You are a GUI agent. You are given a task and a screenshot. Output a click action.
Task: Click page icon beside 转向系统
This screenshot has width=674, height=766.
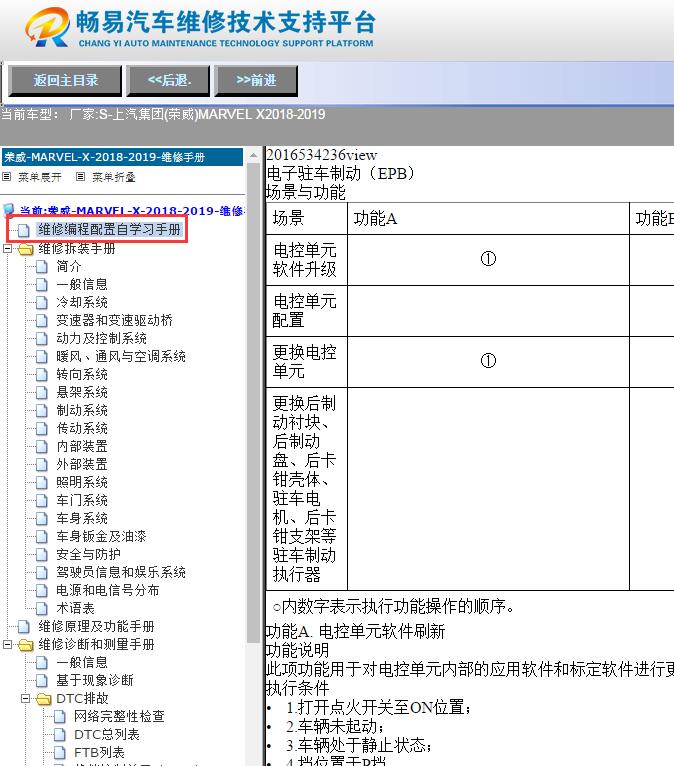coord(42,375)
